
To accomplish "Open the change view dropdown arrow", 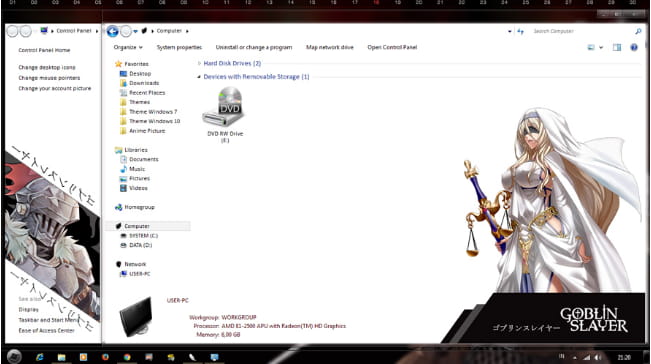I will (601, 47).
